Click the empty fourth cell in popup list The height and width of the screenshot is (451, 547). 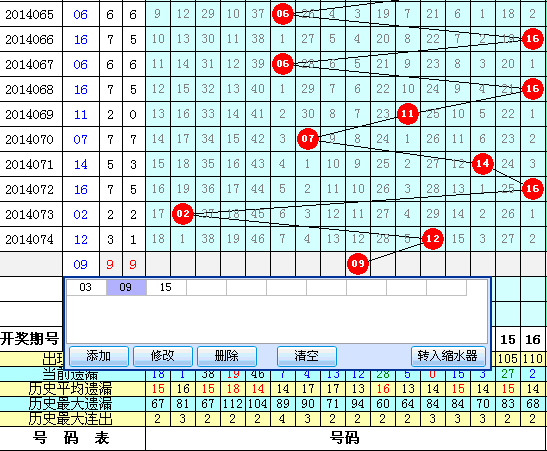point(206,287)
